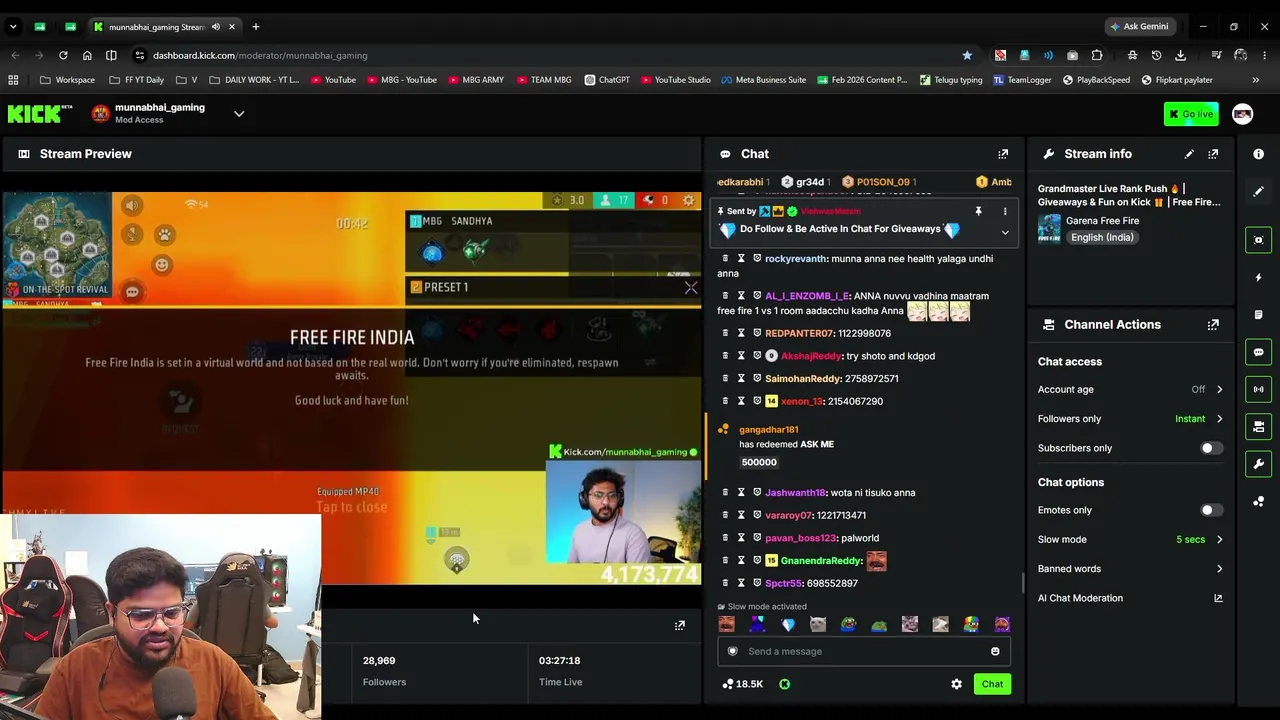Click the 18.5K channel points balance

pyautogui.click(x=742, y=684)
